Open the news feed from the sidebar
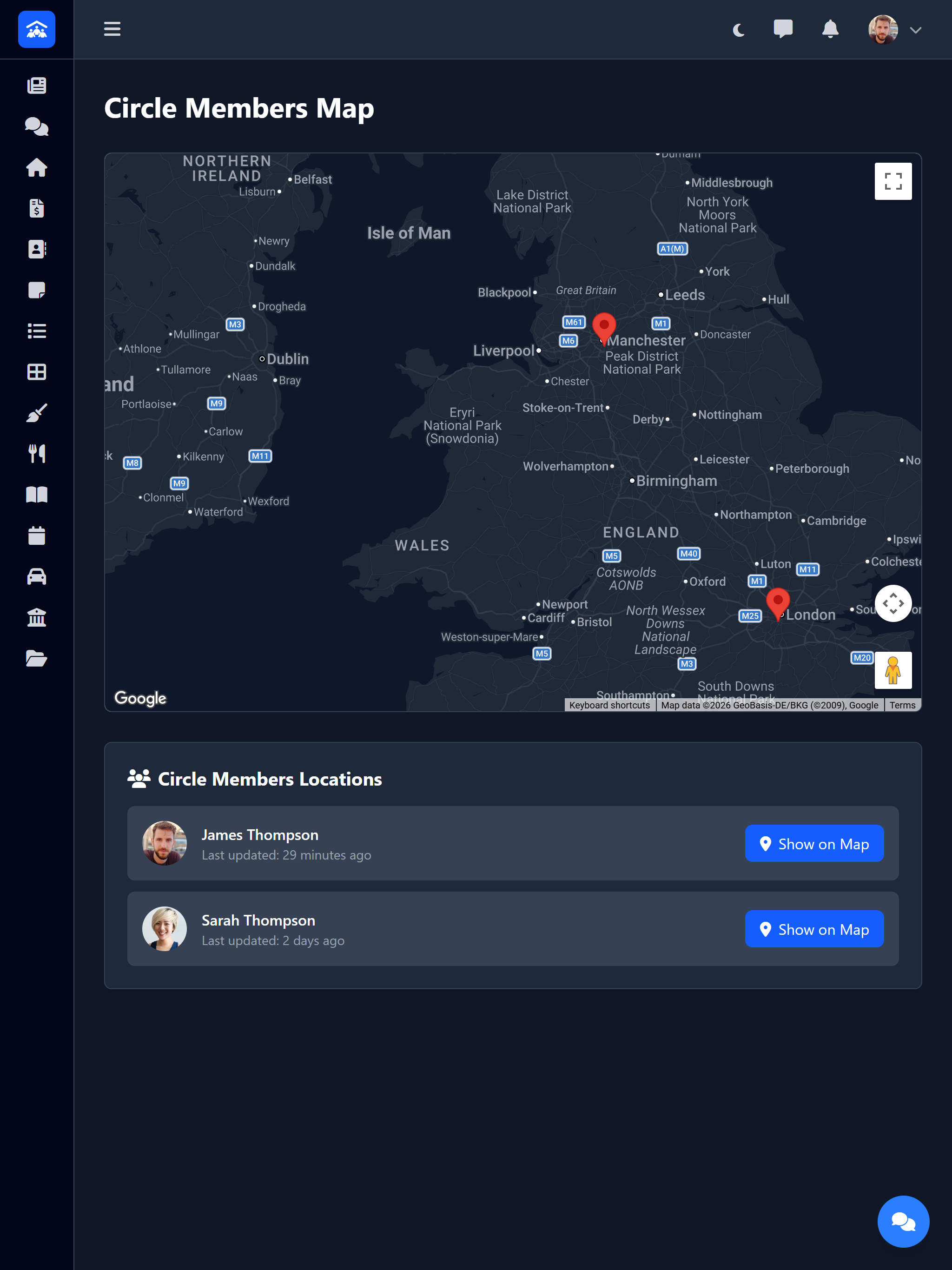The width and height of the screenshot is (952, 1270). click(x=36, y=85)
